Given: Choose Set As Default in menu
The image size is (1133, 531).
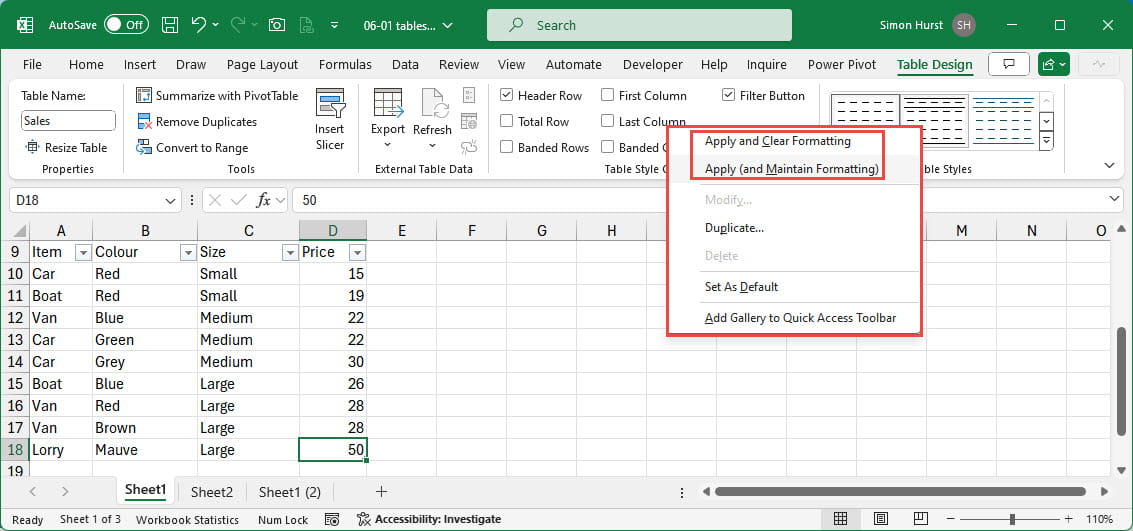Looking at the screenshot, I should tap(741, 287).
